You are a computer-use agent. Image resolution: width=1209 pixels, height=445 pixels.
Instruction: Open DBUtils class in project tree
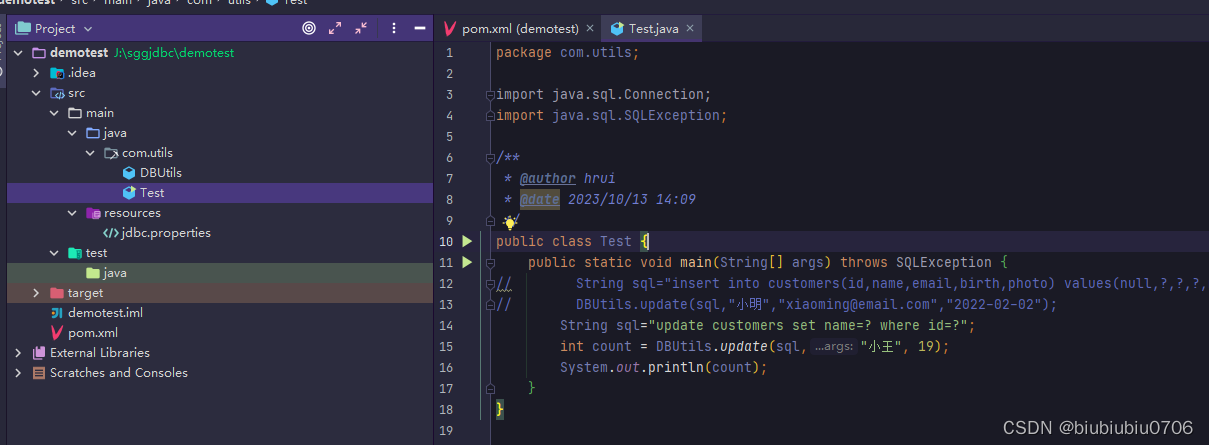click(160, 173)
